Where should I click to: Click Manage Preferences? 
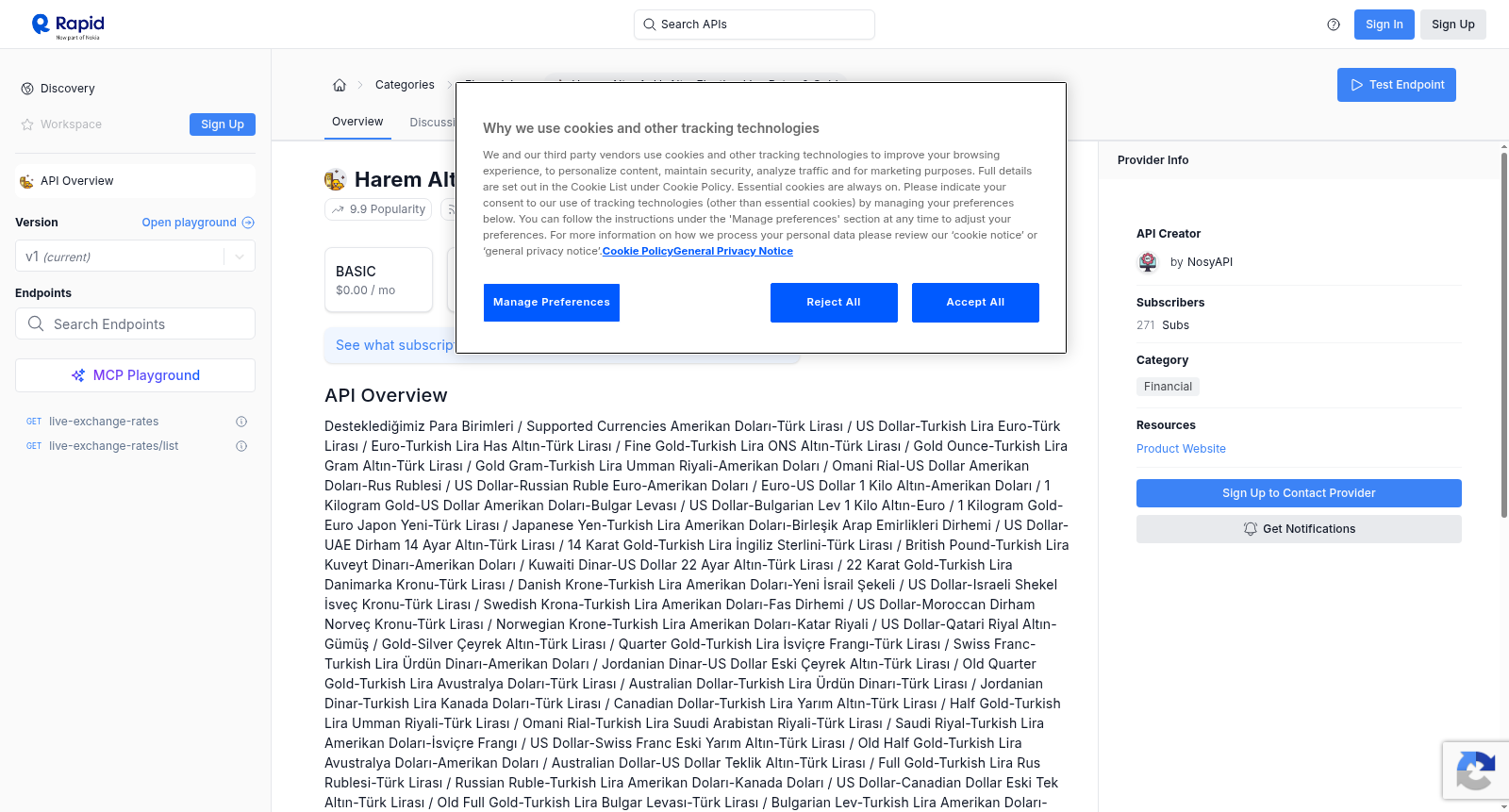(552, 303)
